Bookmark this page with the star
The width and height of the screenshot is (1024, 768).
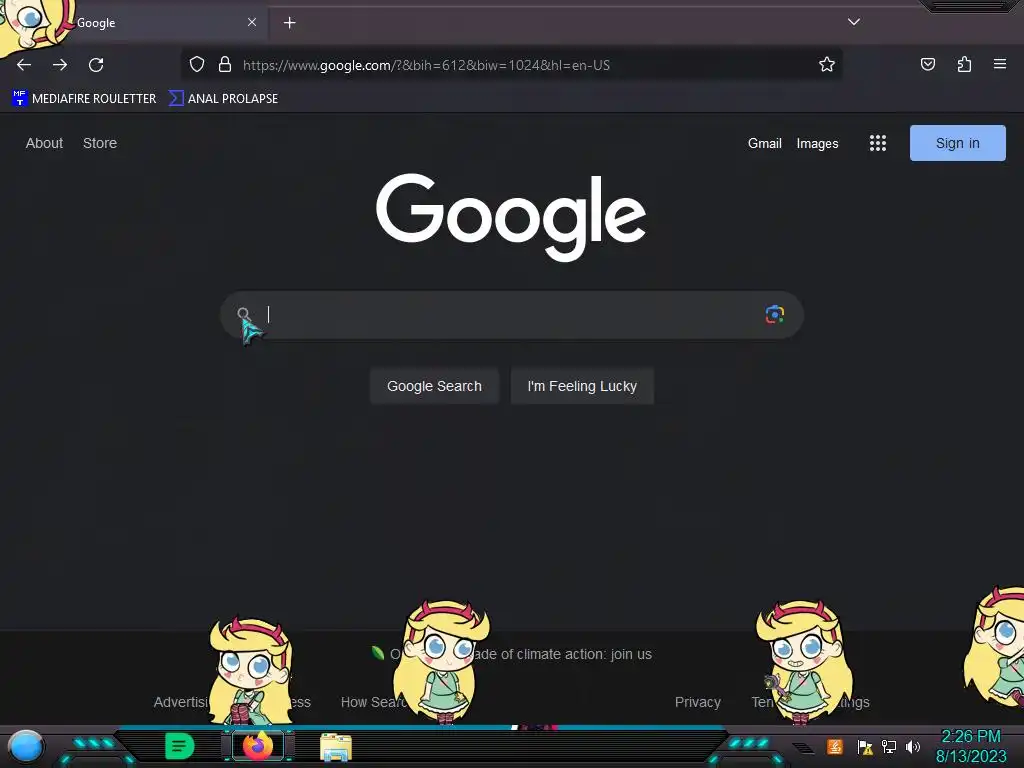tap(827, 64)
